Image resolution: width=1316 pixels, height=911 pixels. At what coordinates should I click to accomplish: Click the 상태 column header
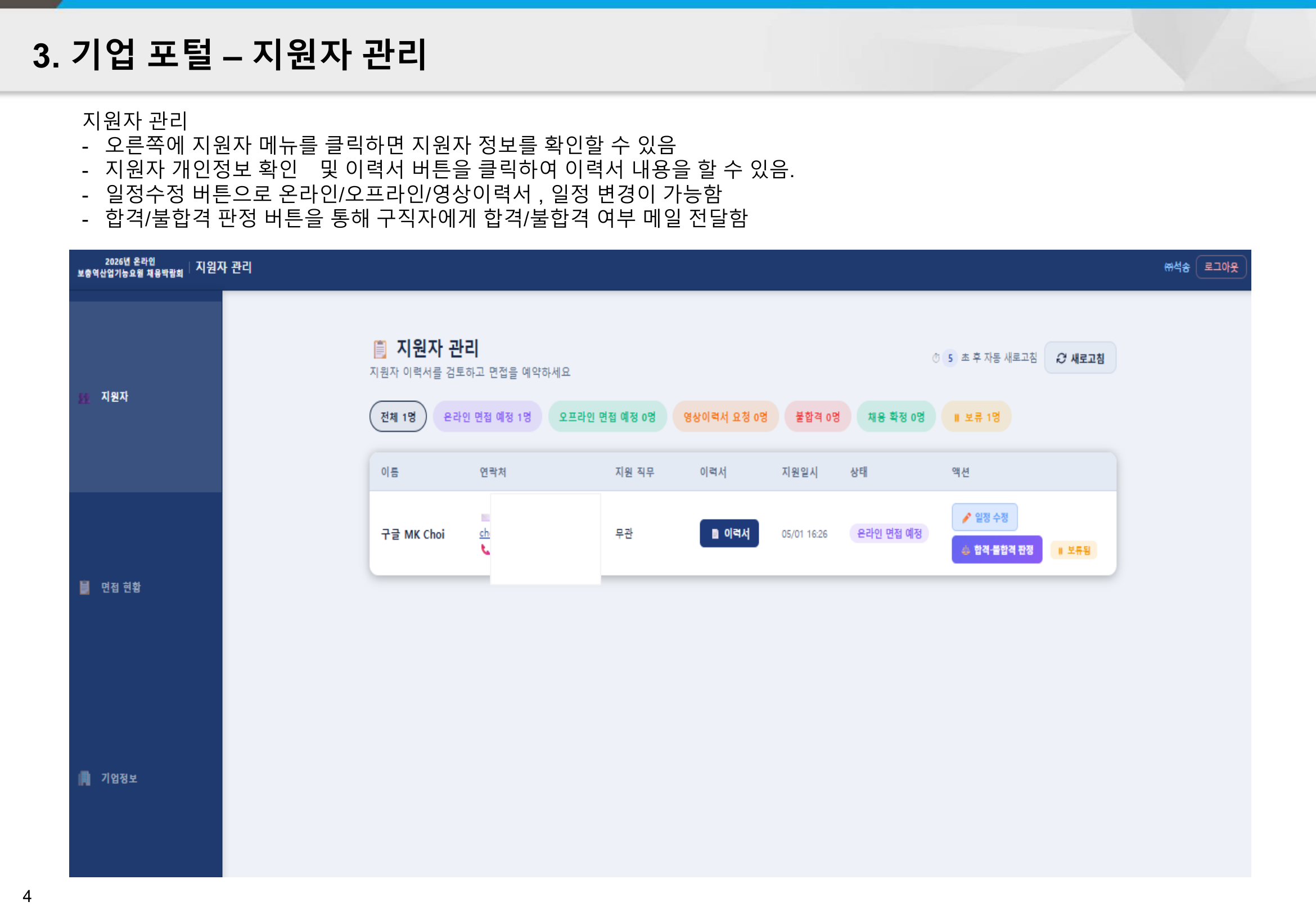[x=858, y=471]
